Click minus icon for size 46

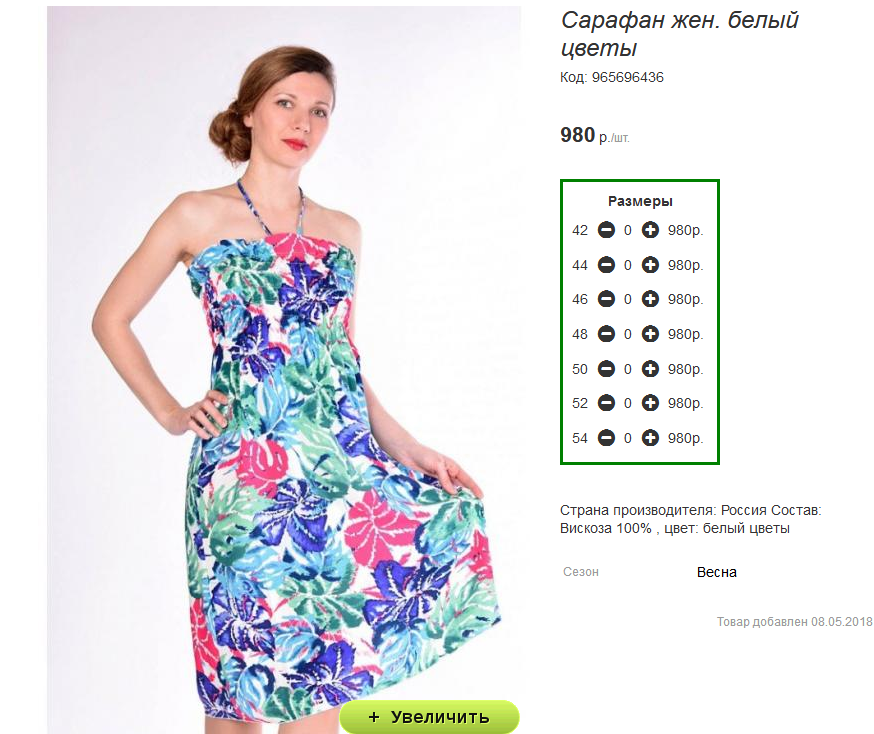click(x=606, y=299)
